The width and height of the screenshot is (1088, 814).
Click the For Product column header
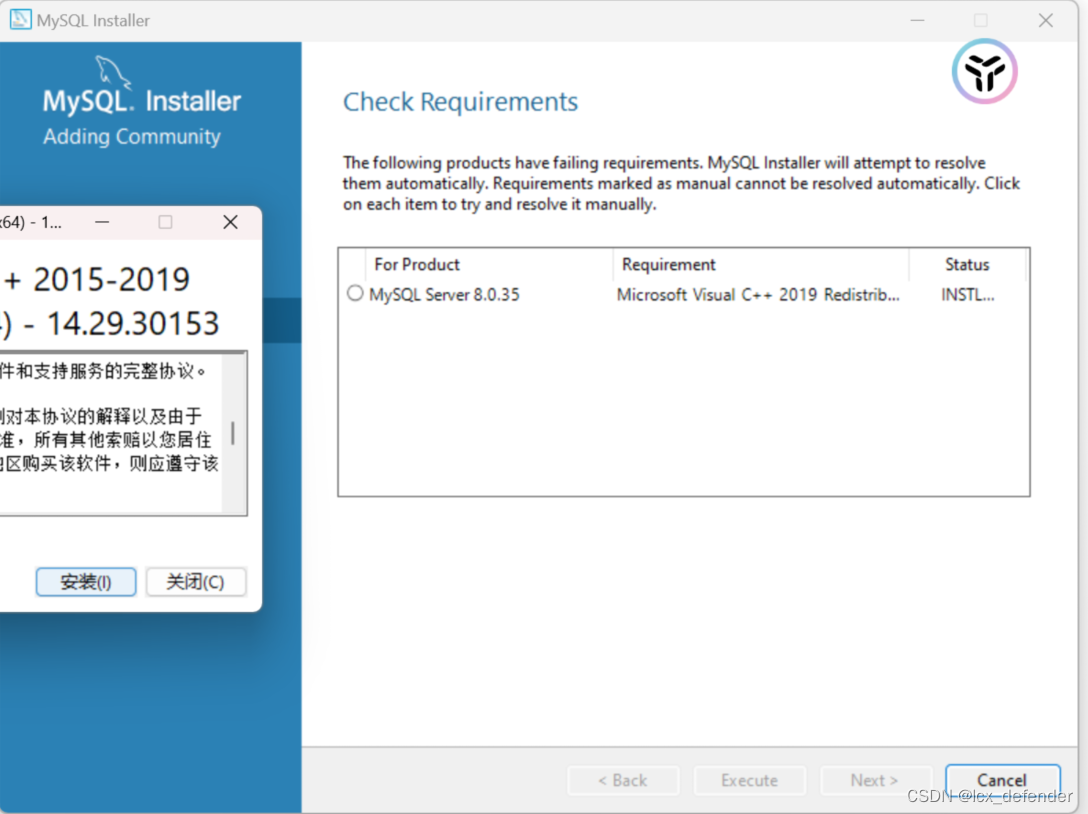pyautogui.click(x=489, y=264)
